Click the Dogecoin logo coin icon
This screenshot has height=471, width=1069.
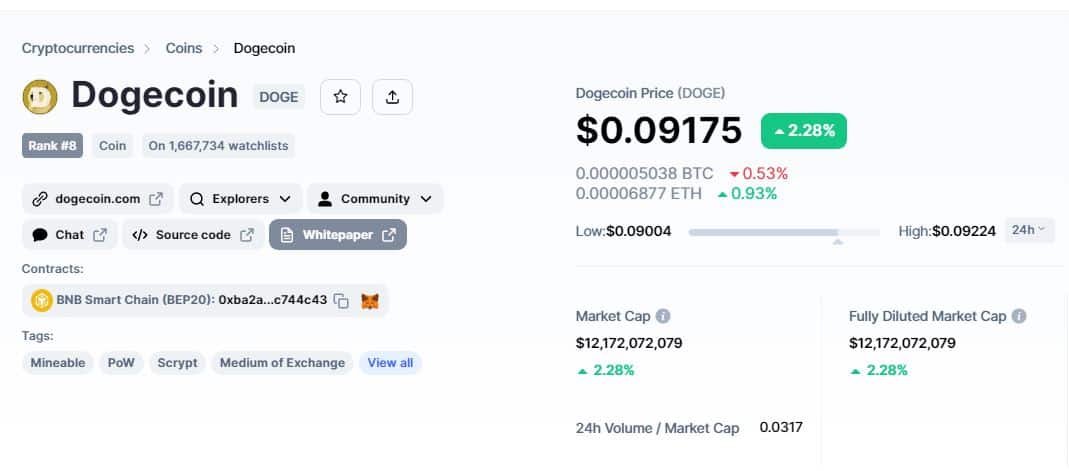tap(40, 96)
